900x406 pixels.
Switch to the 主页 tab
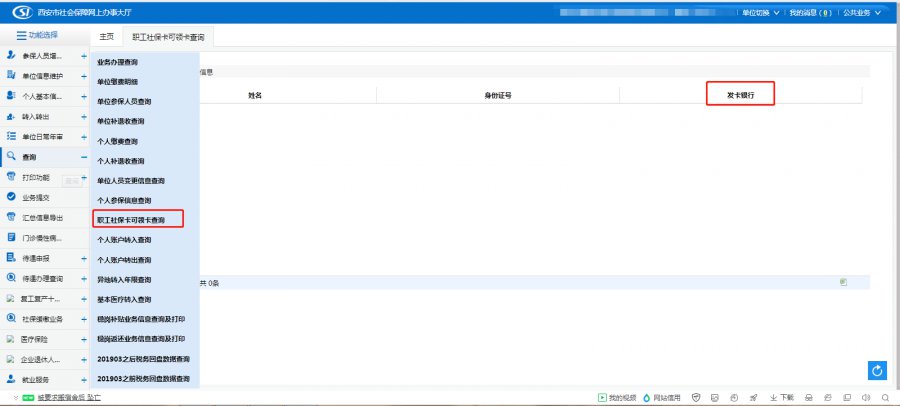107,36
